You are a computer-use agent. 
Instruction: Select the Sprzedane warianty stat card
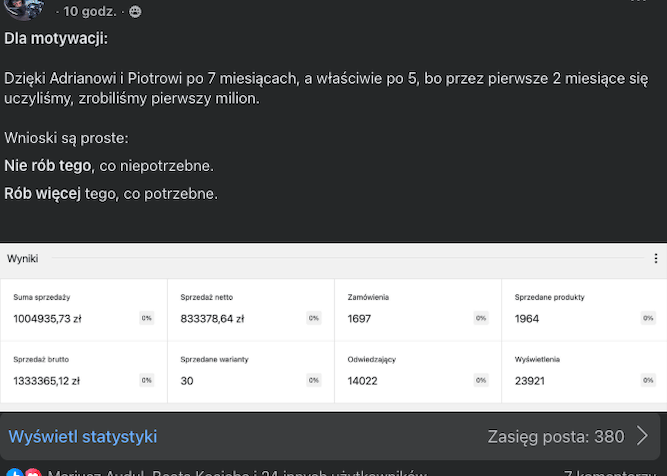[250, 371]
